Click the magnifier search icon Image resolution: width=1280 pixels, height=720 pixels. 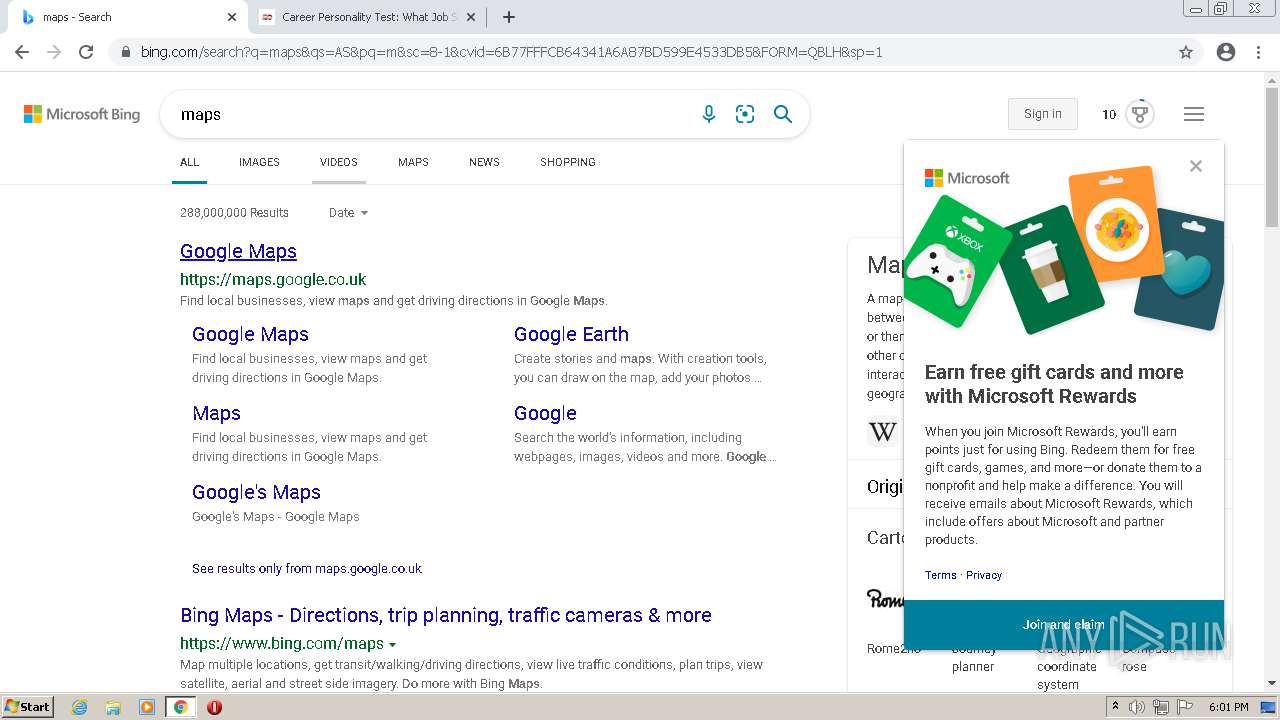[783, 114]
